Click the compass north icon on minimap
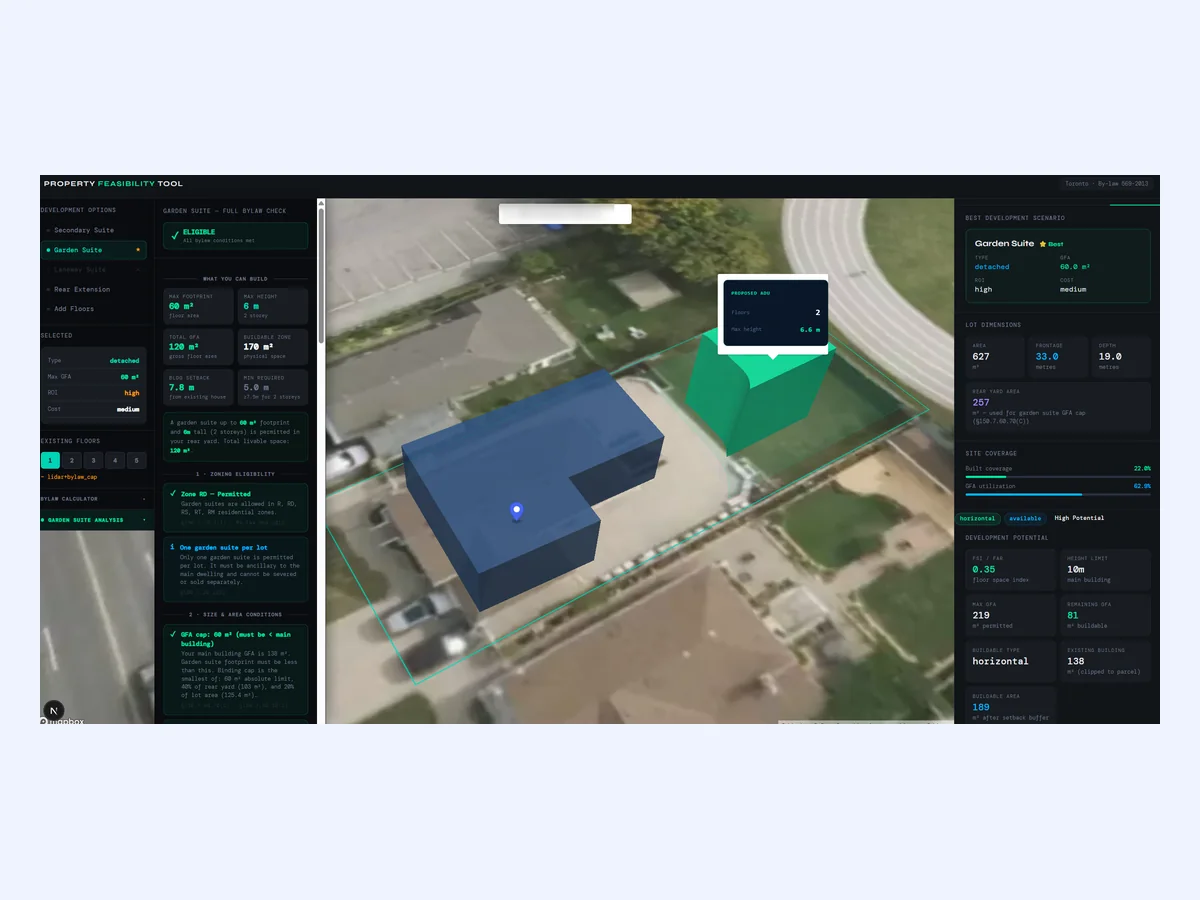 pyautogui.click(x=54, y=709)
